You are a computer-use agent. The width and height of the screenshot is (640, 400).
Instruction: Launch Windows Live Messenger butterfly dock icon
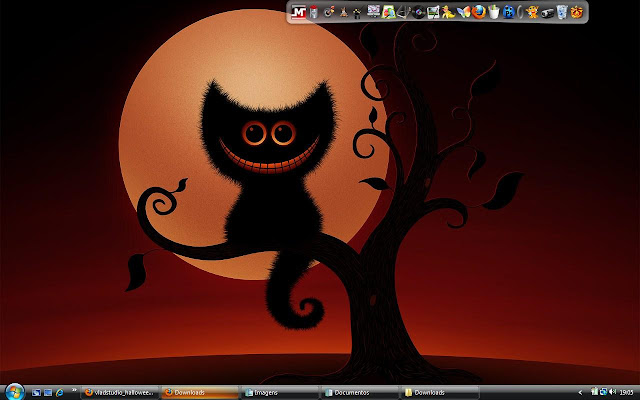[464, 12]
